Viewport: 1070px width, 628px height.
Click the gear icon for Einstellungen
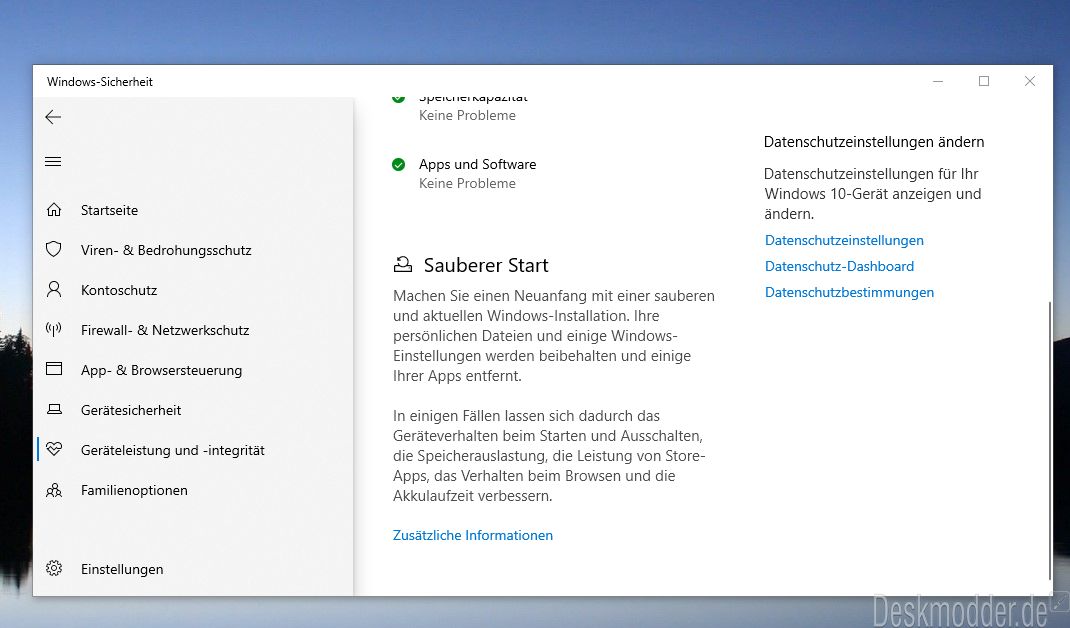coord(54,568)
